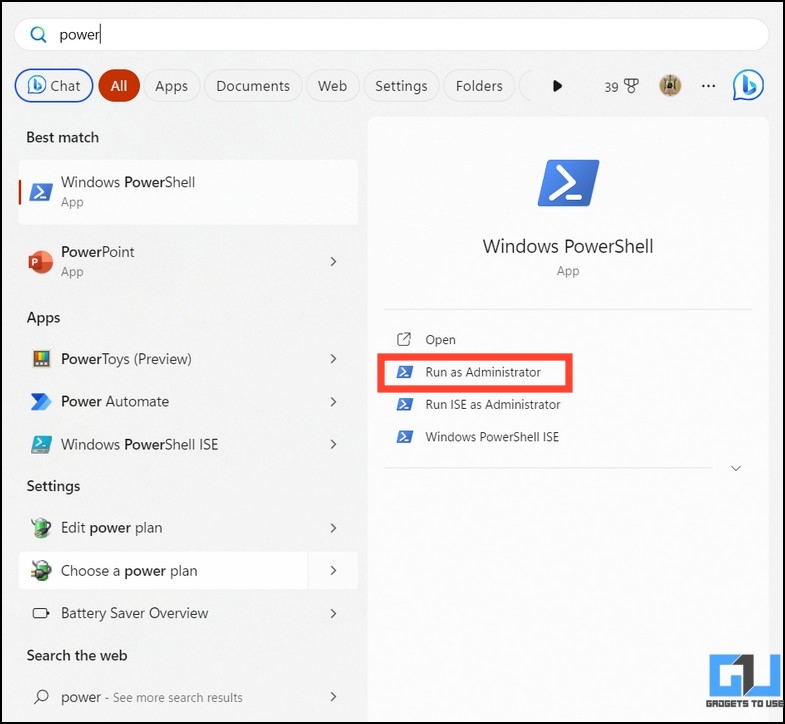Click the "Power Automate" label
Image resolution: width=785 pixels, height=724 pixels.
coord(115,402)
